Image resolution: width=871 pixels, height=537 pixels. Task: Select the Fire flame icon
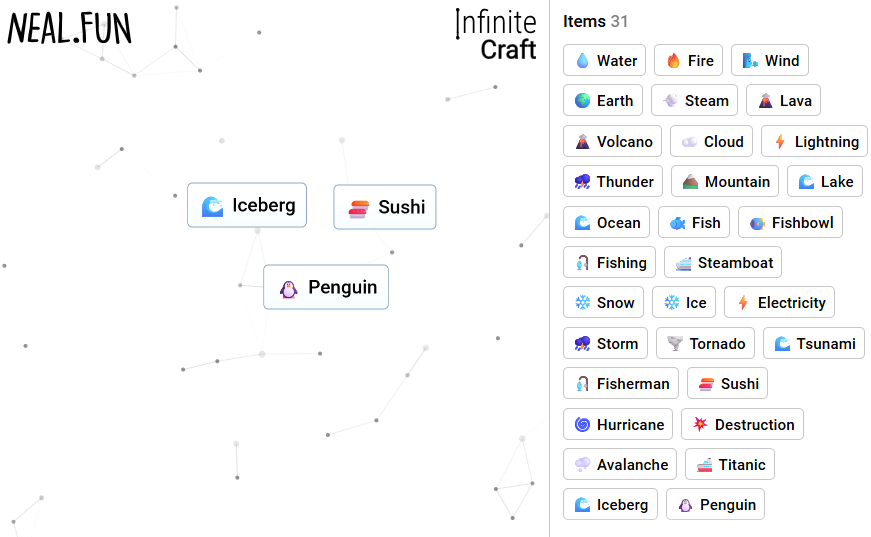point(673,61)
